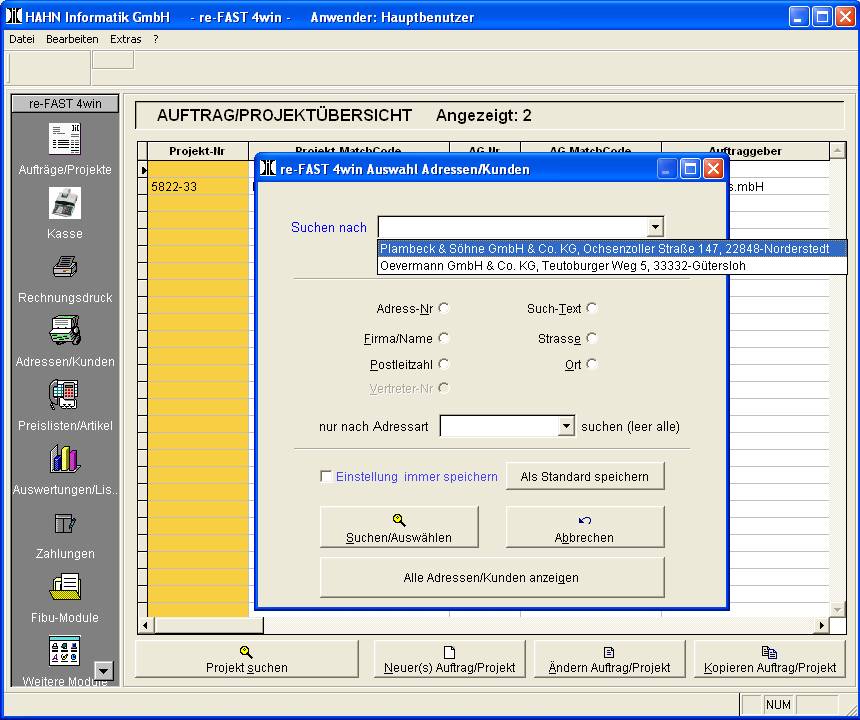This screenshot has width=860, height=720.
Task: Choose Plambeck & Söhne GmbH entry
Action: (x=612, y=248)
